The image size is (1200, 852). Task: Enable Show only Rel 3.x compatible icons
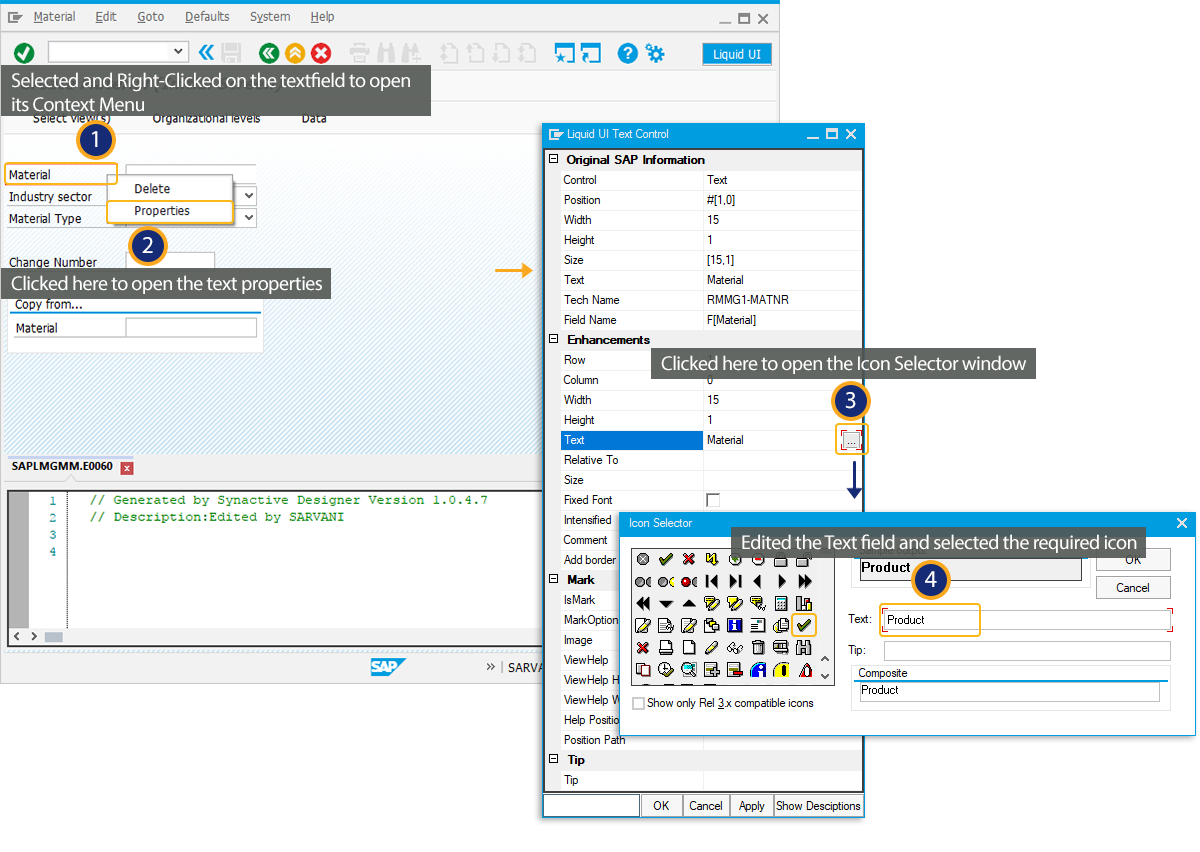coord(638,703)
